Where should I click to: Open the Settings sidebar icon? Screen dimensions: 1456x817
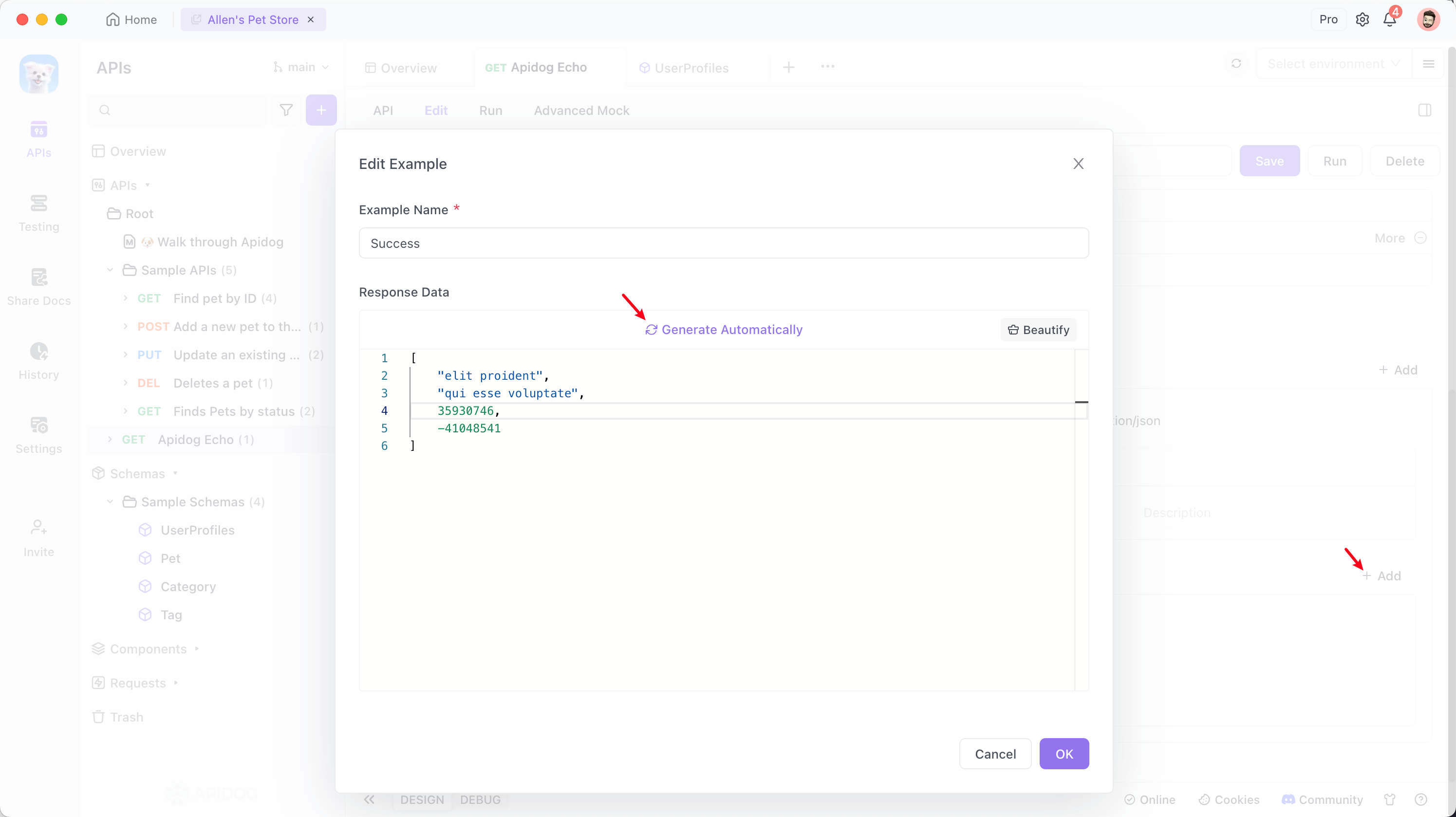pyautogui.click(x=38, y=435)
